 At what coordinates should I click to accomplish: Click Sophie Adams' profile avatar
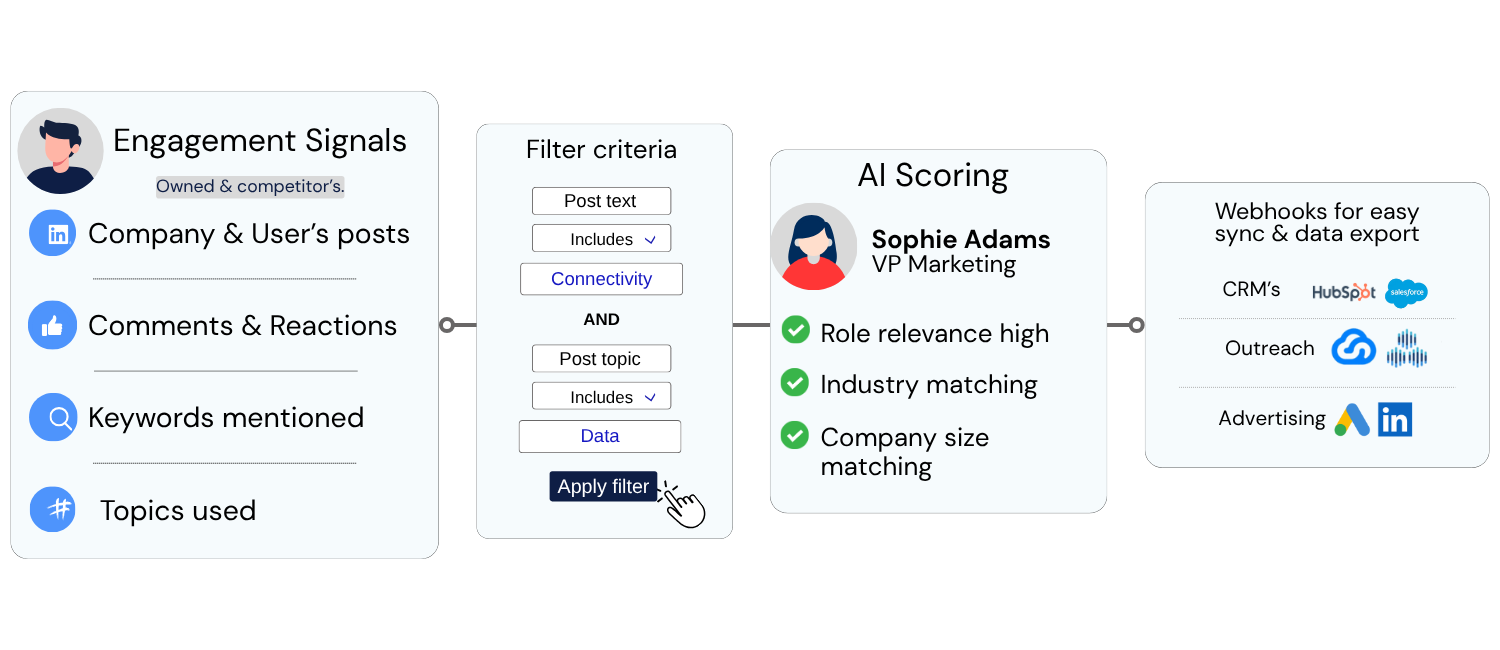[x=813, y=246]
